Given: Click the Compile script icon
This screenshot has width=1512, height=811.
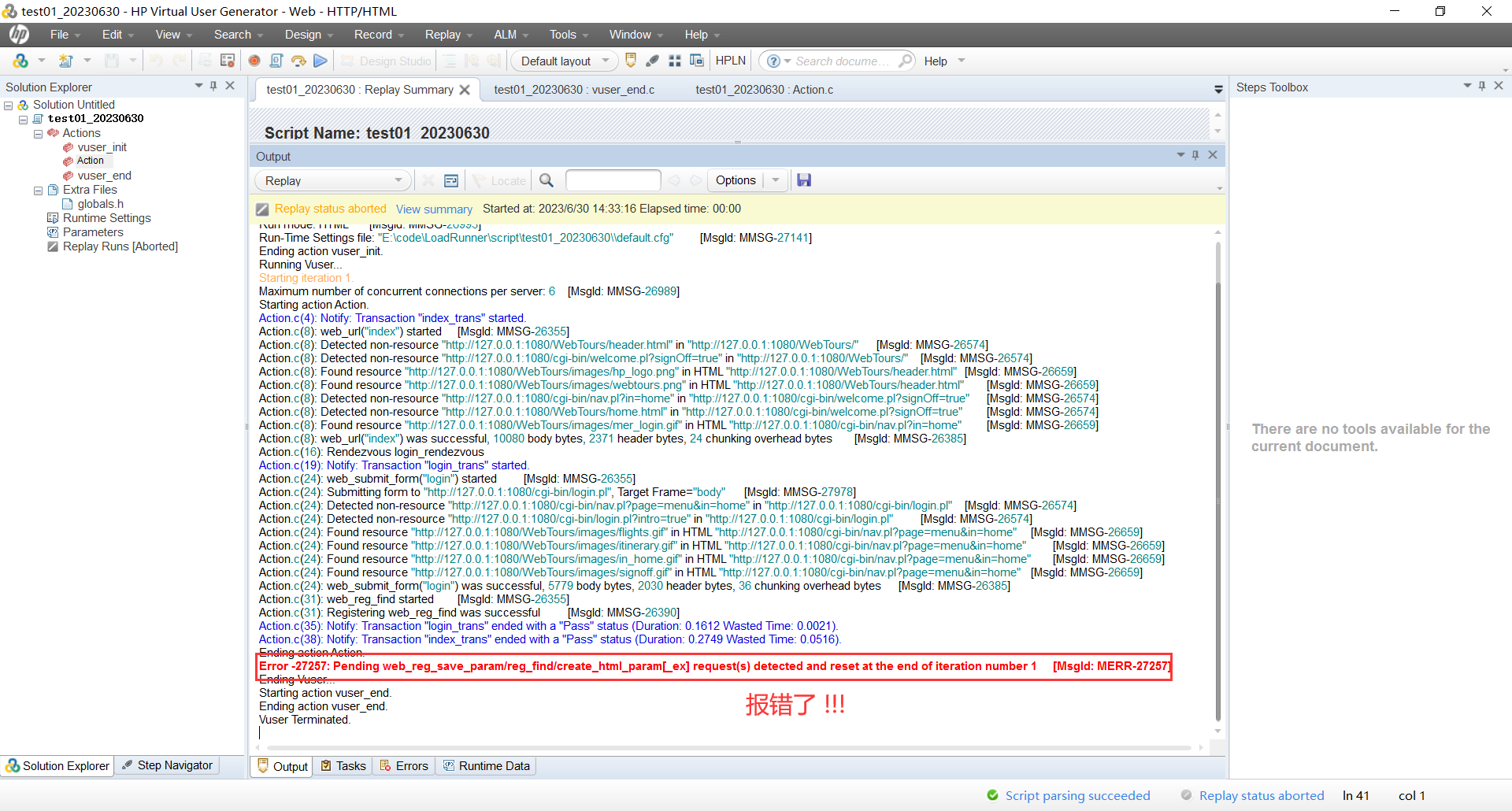Looking at the screenshot, I should [276, 61].
